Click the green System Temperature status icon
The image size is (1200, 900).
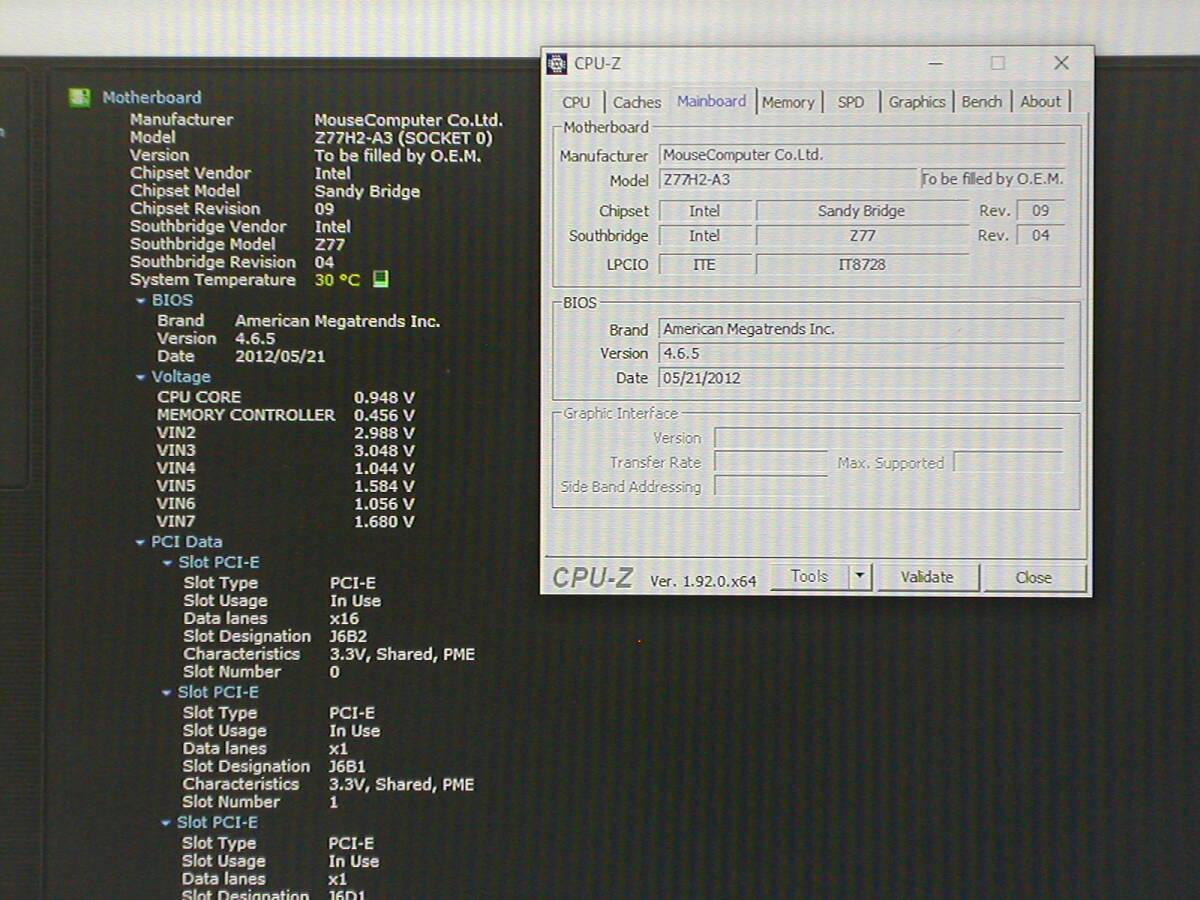[x=380, y=279]
